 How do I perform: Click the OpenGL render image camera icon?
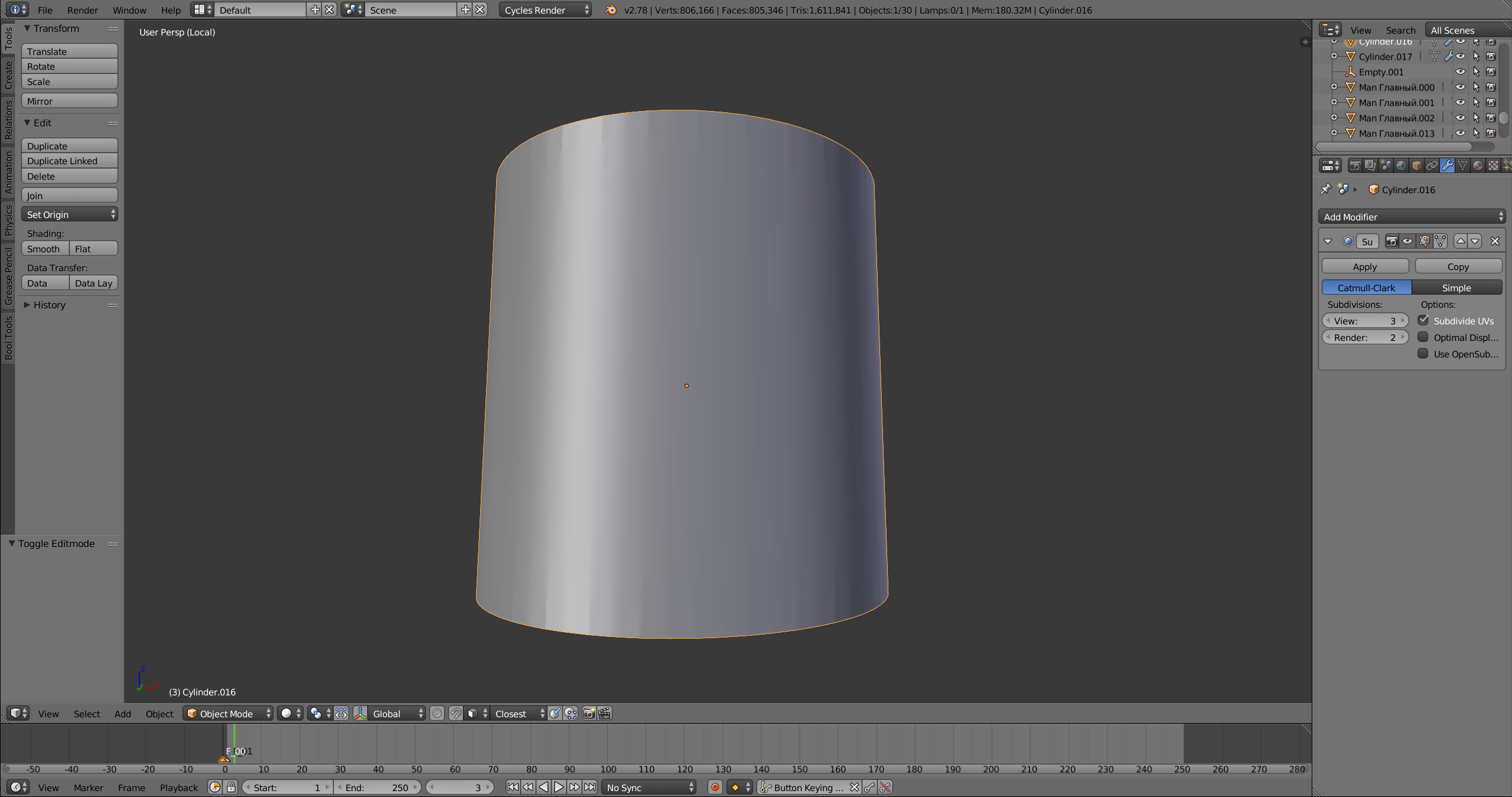tap(589, 714)
